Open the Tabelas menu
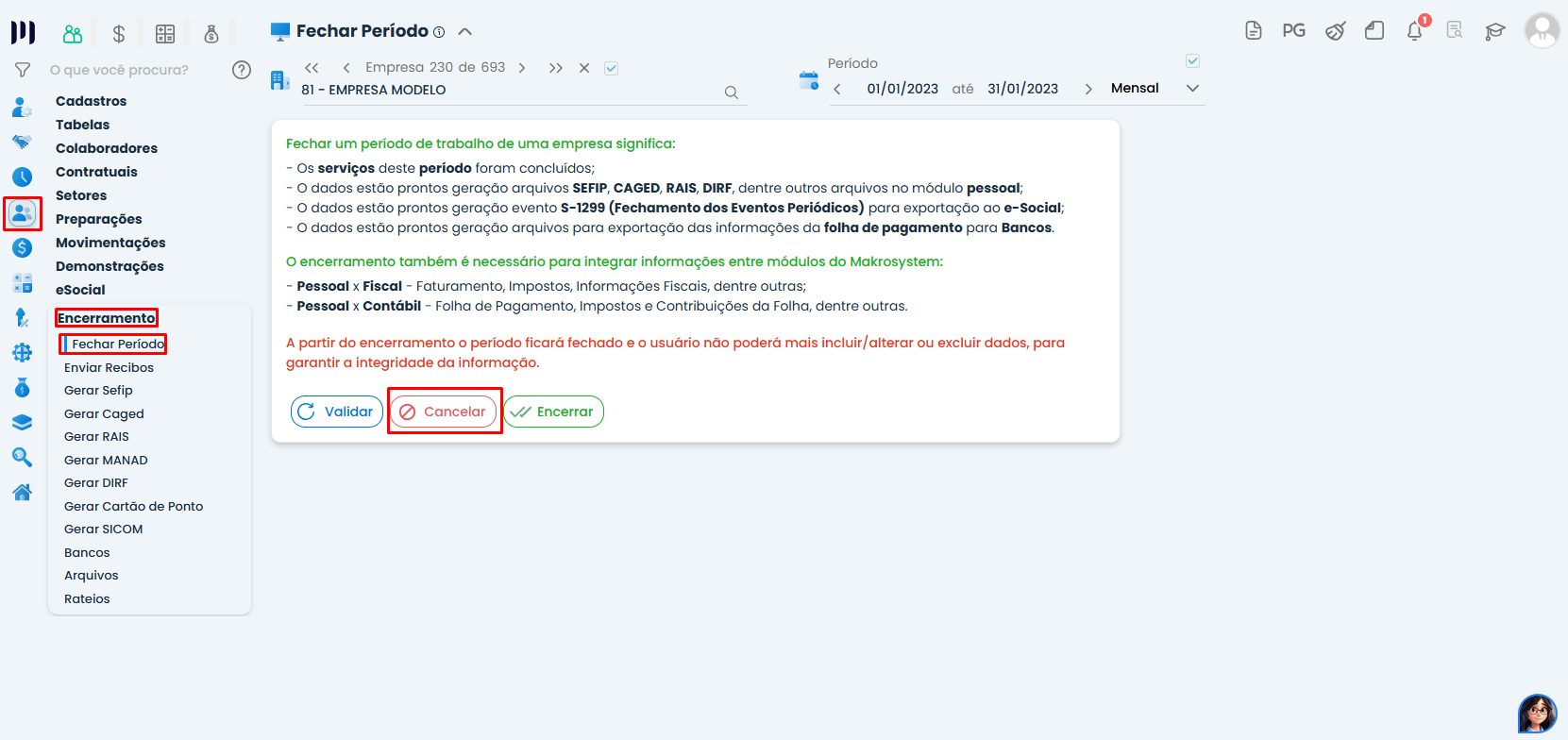Image resolution: width=1568 pixels, height=740 pixels. 82,125
